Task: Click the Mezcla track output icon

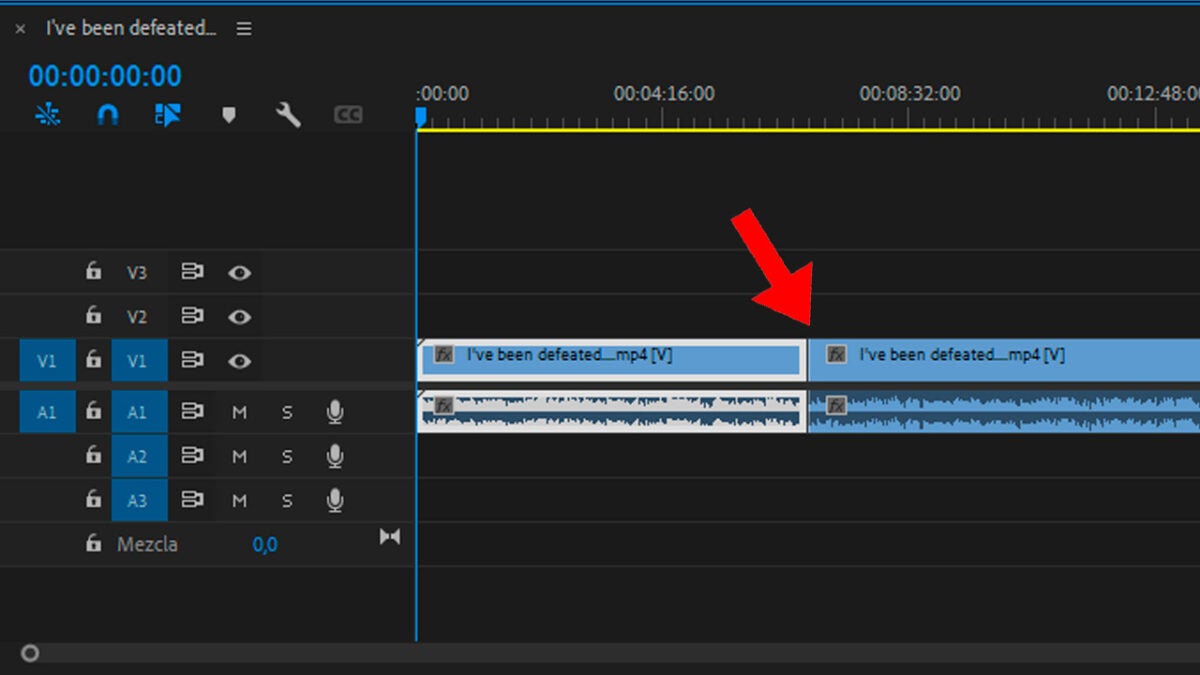Action: (389, 538)
